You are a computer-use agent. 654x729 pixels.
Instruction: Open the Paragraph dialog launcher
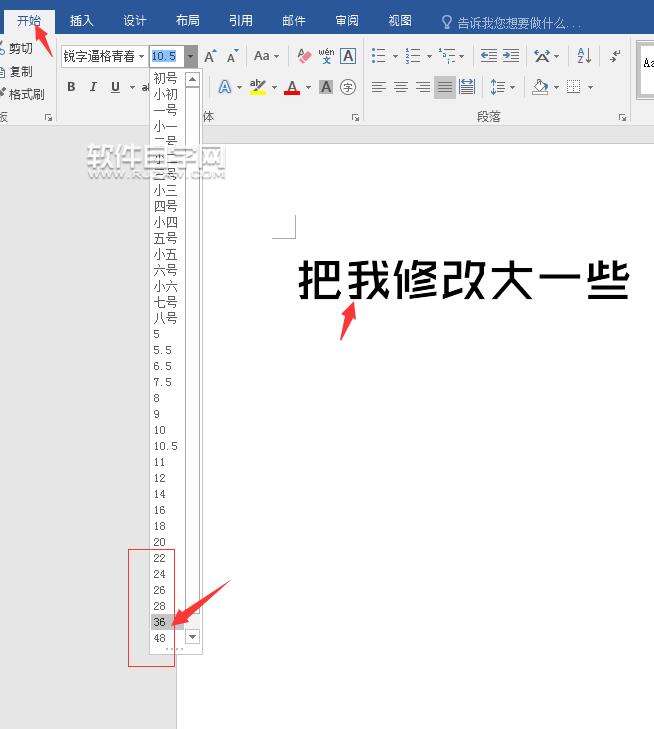pyautogui.click(x=622, y=118)
